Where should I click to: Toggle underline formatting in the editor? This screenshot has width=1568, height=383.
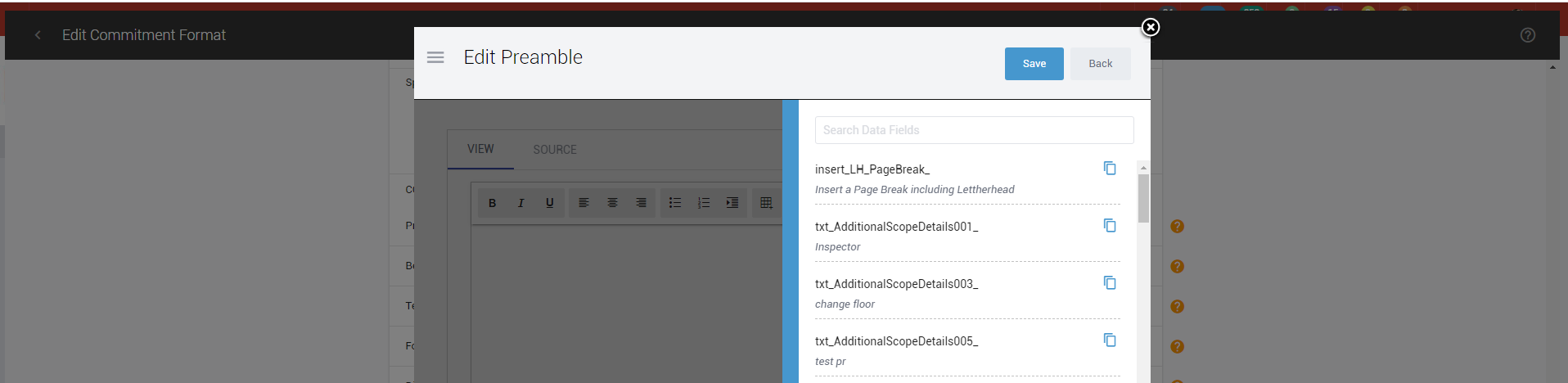coord(549,203)
